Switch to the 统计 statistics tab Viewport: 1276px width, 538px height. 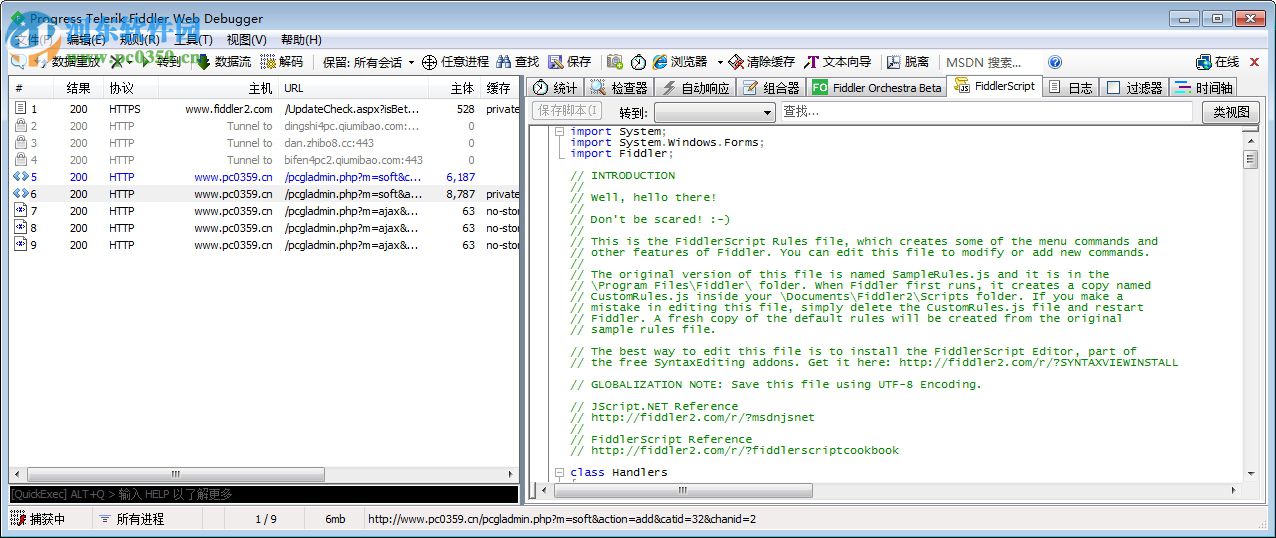(x=555, y=87)
